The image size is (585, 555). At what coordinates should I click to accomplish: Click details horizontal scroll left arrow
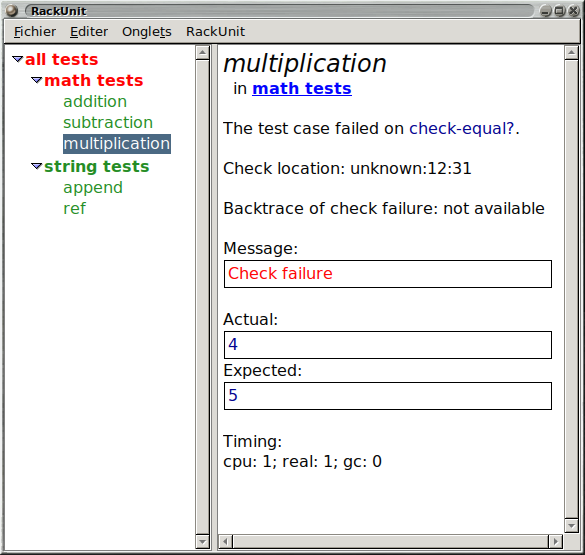pyautogui.click(x=225, y=541)
